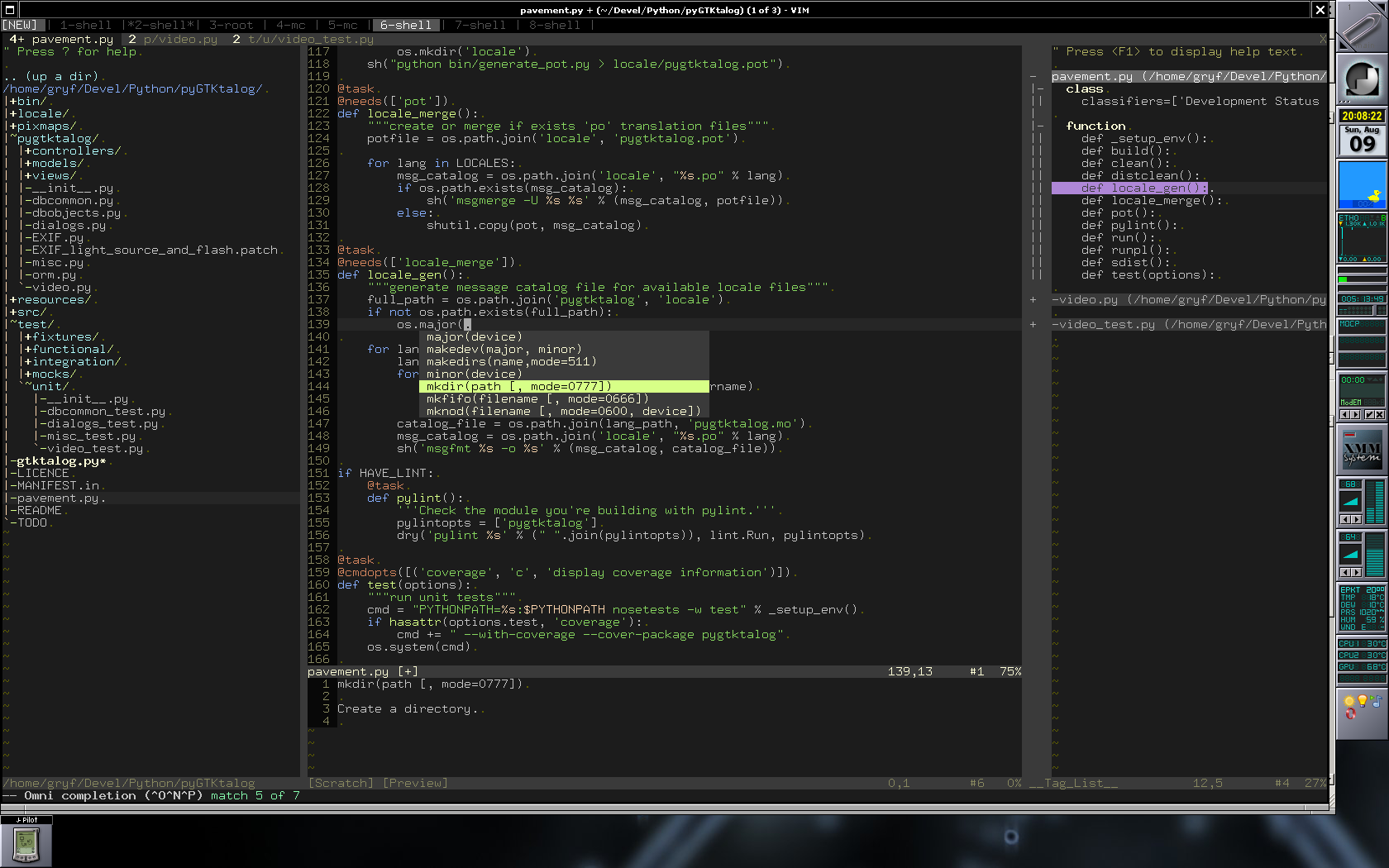Click the XMMS system dock applet
The image size is (1389, 868).
(1362, 450)
